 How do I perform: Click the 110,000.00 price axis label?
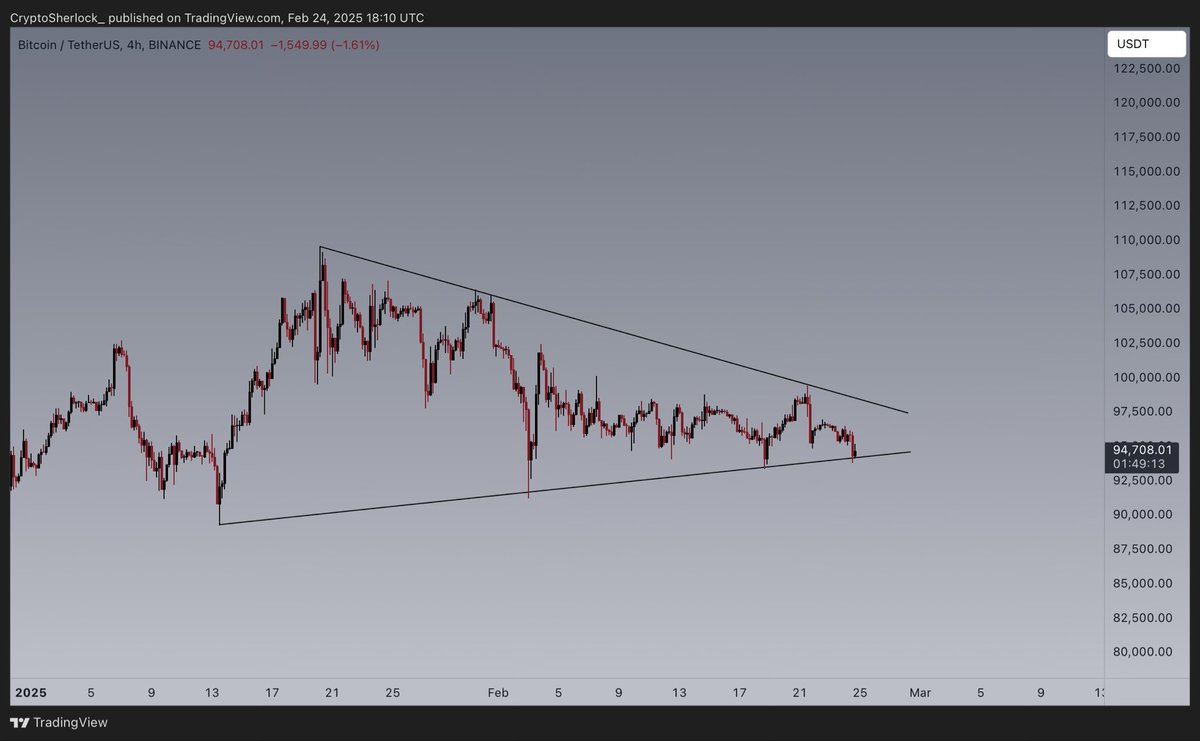[x=1146, y=240]
